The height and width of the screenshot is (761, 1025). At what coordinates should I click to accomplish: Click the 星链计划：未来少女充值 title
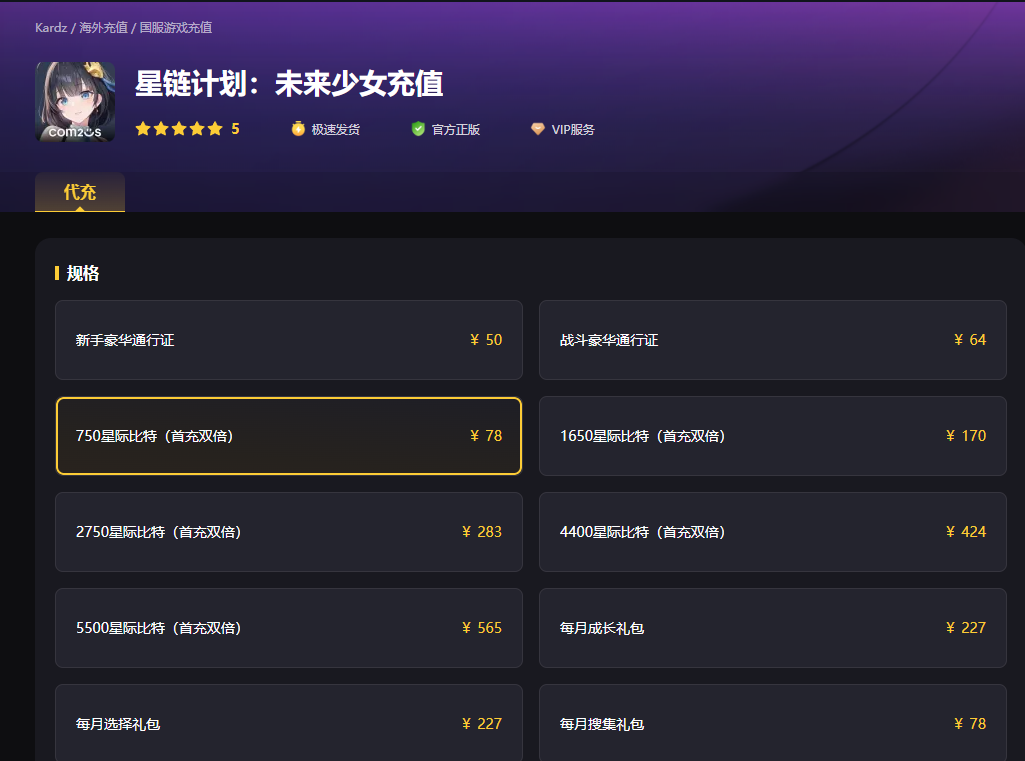(289, 84)
